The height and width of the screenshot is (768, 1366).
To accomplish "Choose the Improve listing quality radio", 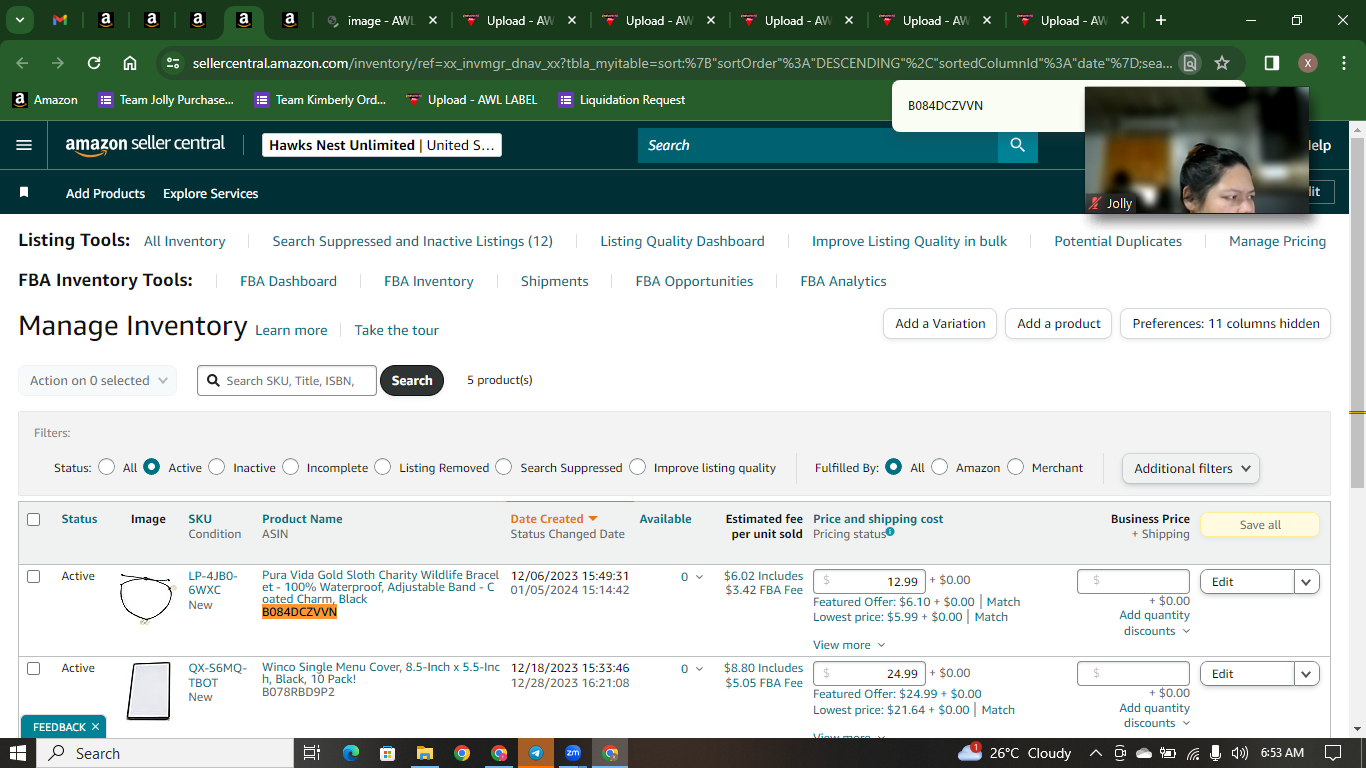I will click(x=638, y=466).
